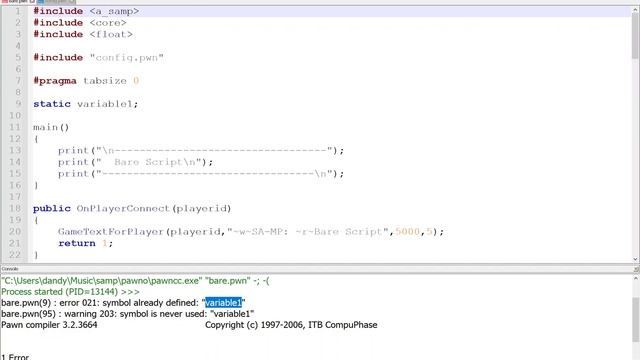The width and height of the screenshot is (640, 360).
Task: Click "GameTextForPlayer" call on line 20
Action: click(x=111, y=232)
